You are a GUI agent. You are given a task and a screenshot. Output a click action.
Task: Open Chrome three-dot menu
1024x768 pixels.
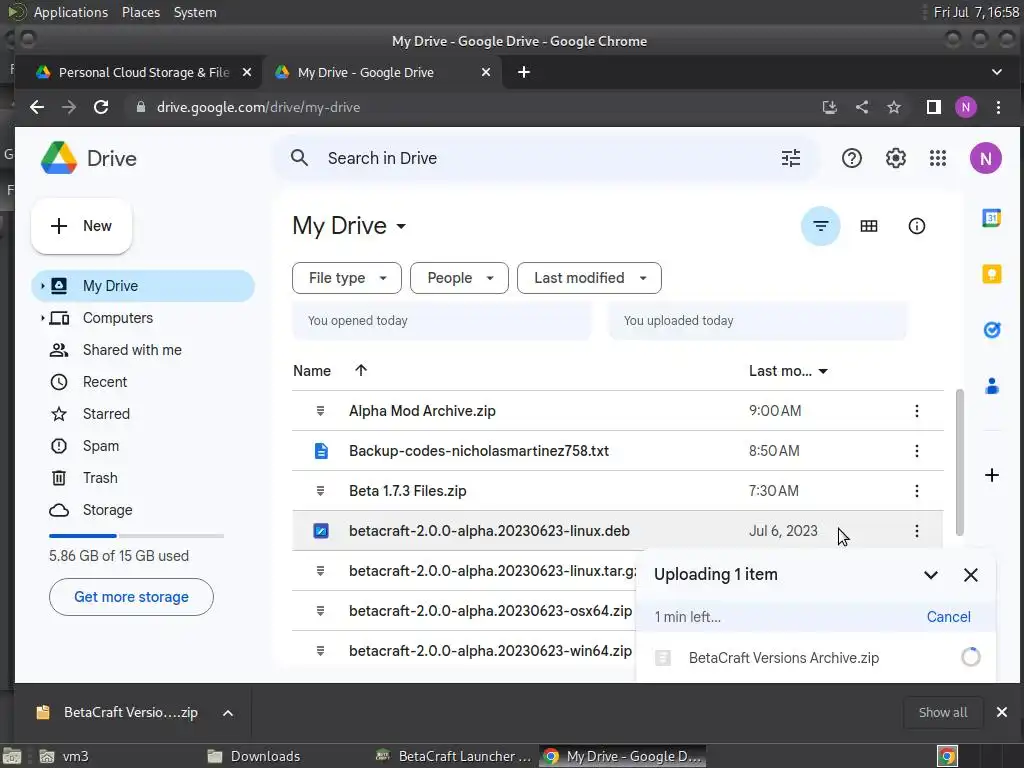pos(998,107)
